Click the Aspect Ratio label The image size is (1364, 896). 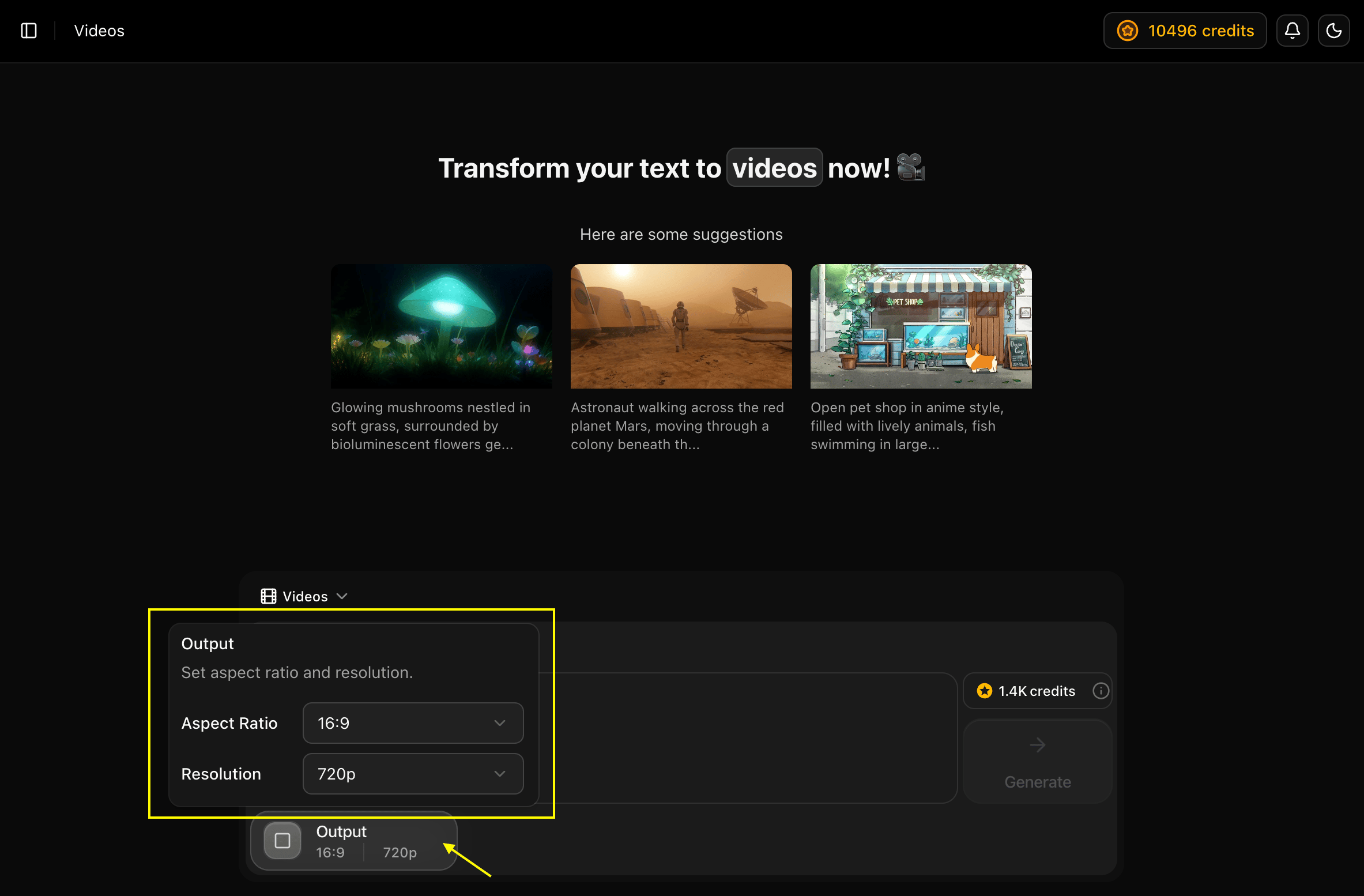tap(229, 723)
